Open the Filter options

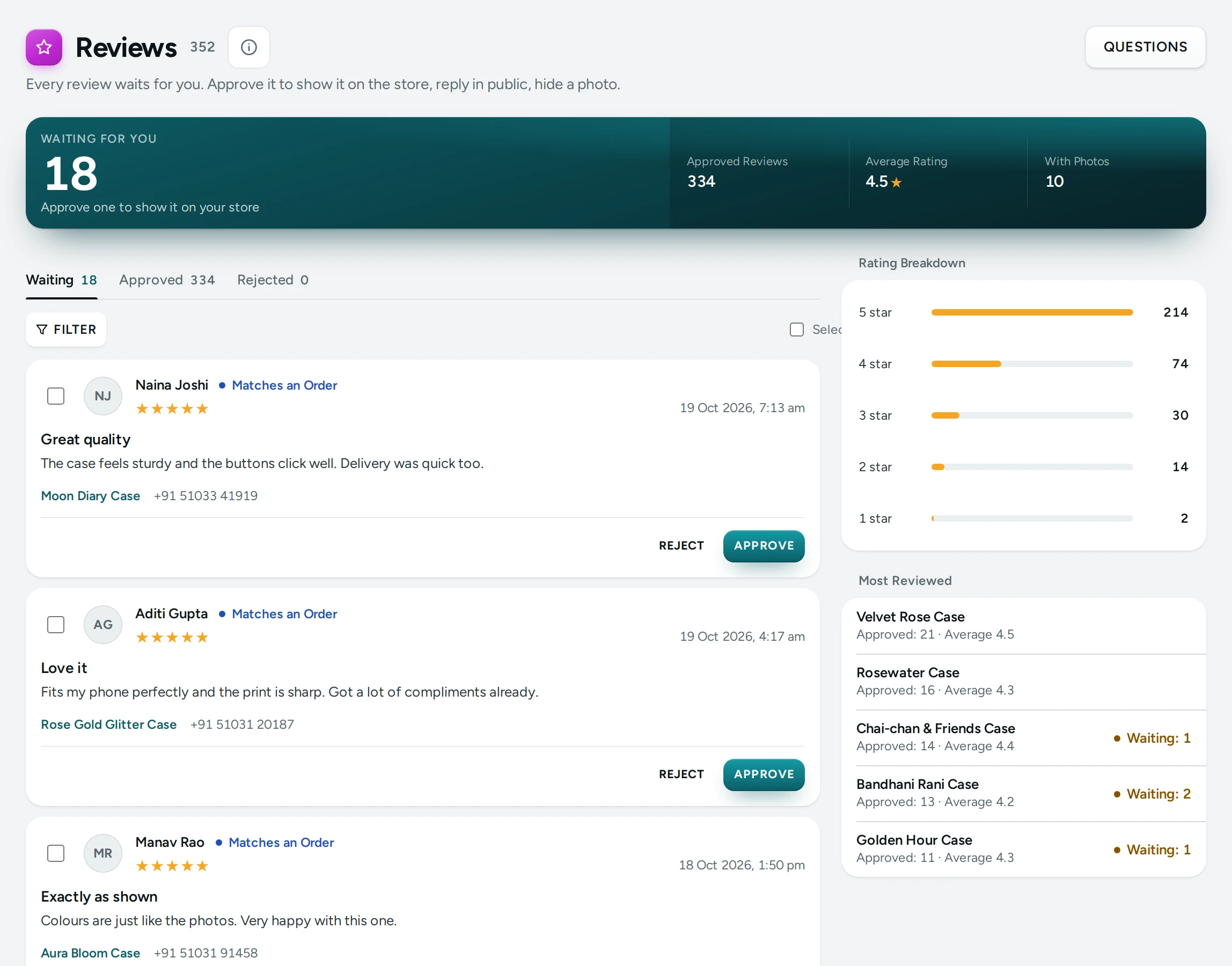[x=66, y=329]
